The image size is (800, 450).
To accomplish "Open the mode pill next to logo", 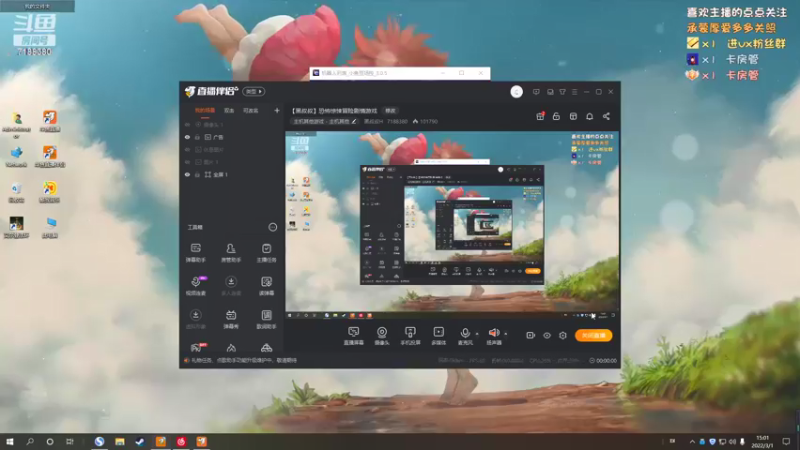I will [x=254, y=91].
